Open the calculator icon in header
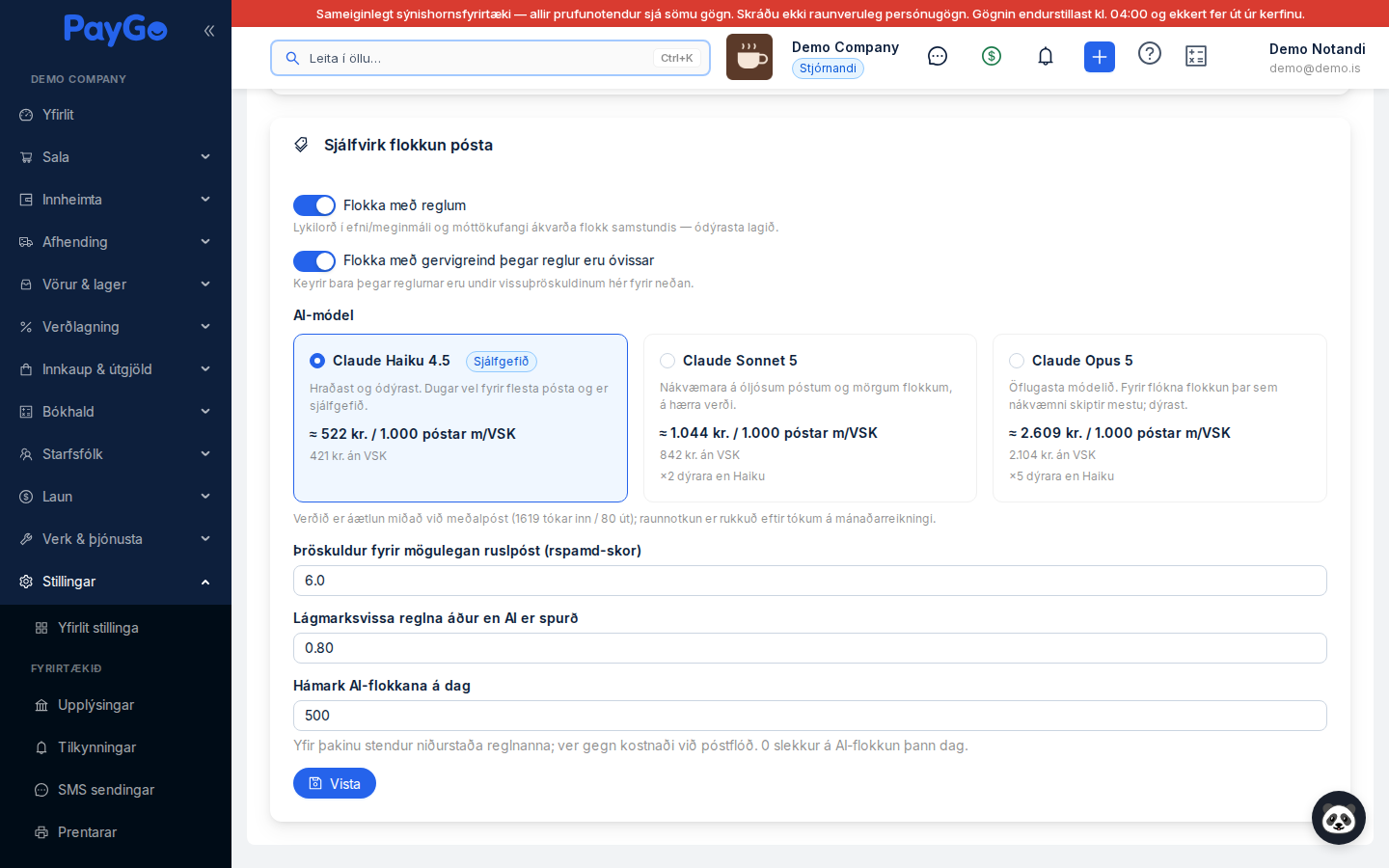This screenshot has width=1389, height=868. [1196, 56]
